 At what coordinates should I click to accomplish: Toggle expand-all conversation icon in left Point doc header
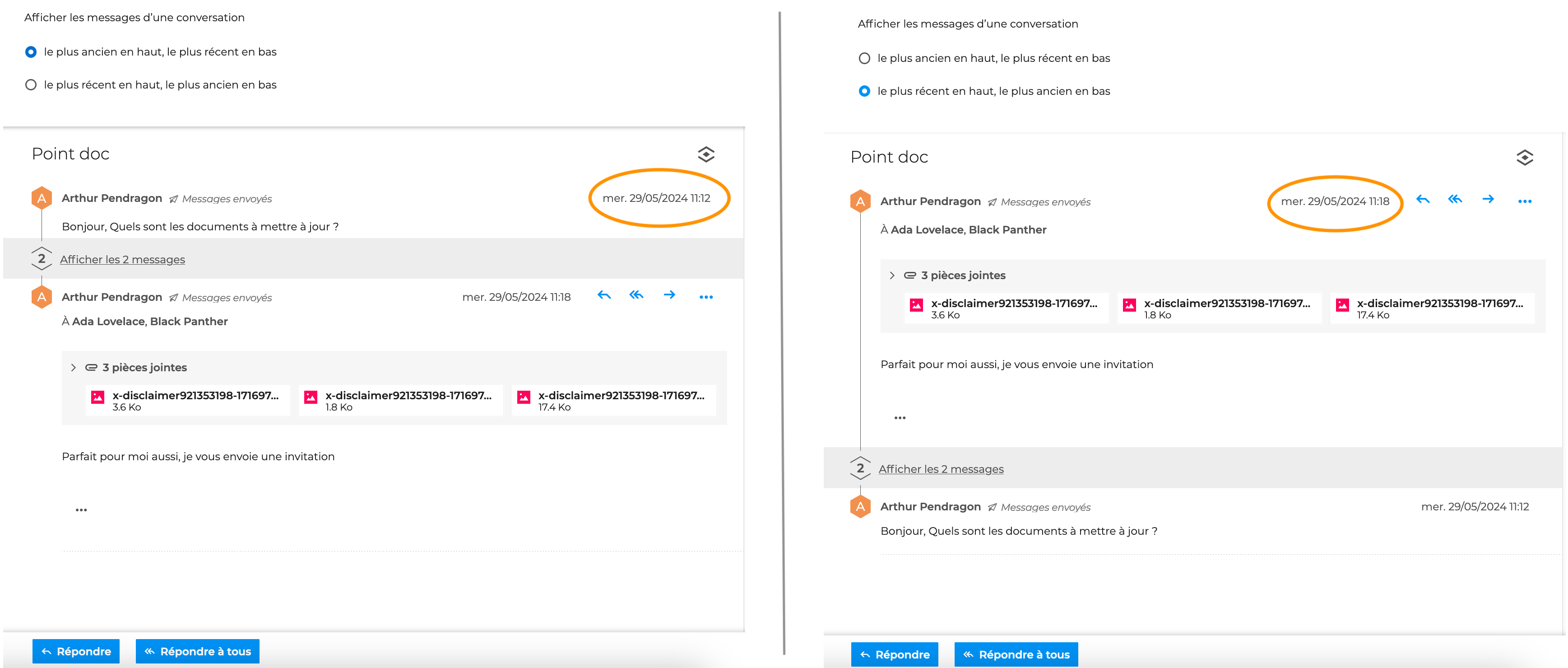pos(705,154)
